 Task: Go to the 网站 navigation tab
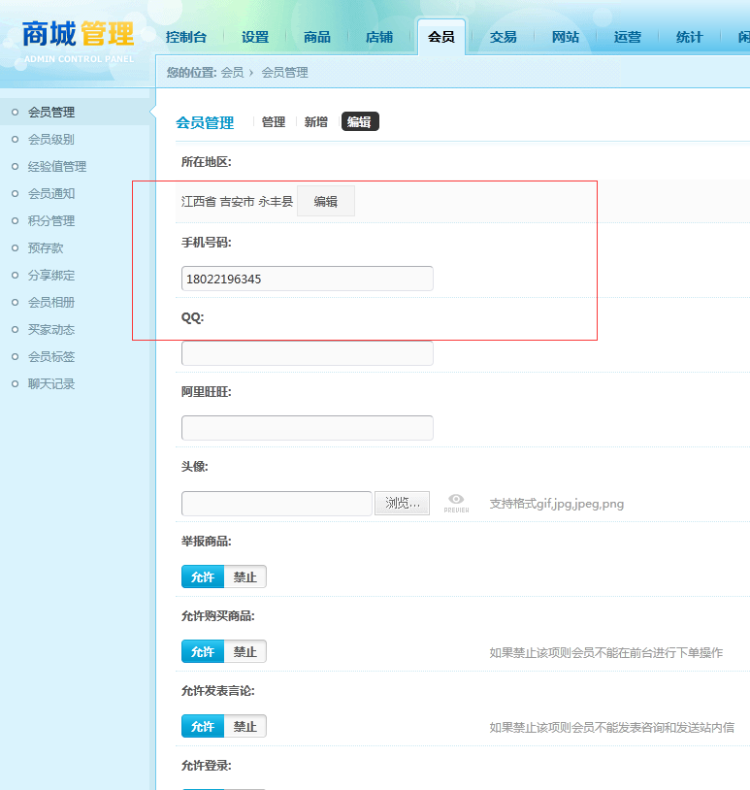point(565,37)
